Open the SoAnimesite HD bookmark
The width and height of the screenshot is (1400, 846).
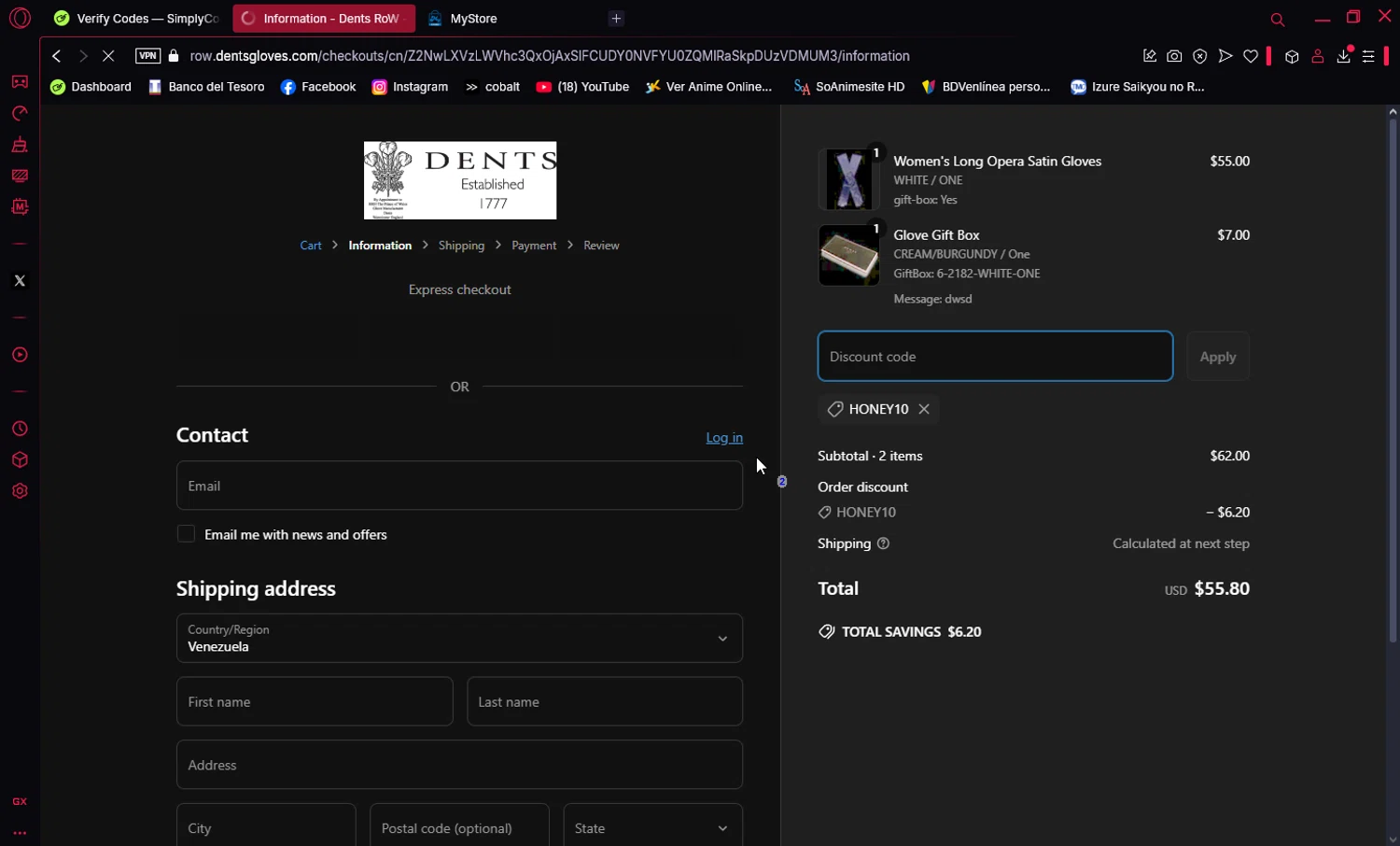[848, 87]
